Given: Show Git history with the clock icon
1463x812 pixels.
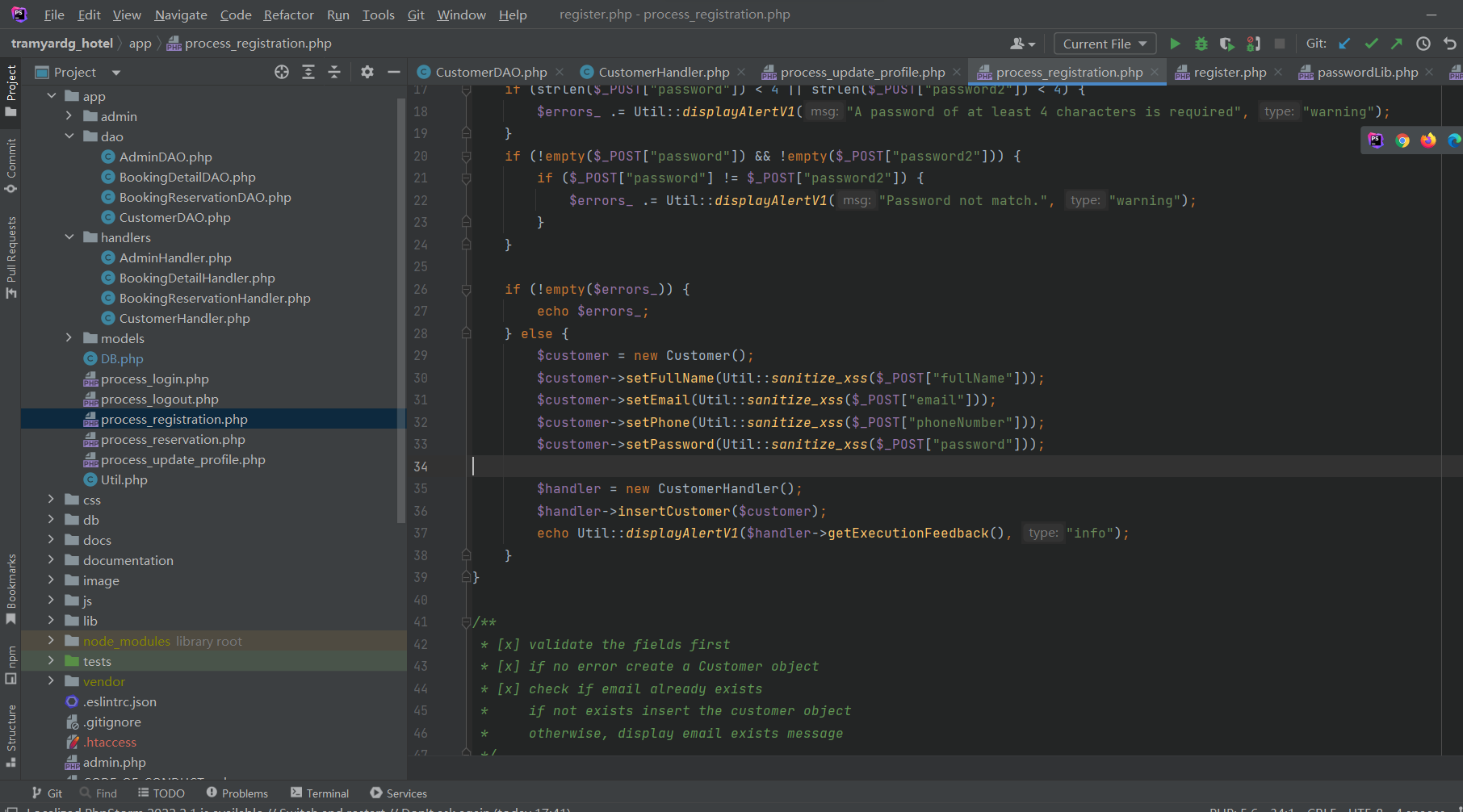Looking at the screenshot, I should 1423,44.
